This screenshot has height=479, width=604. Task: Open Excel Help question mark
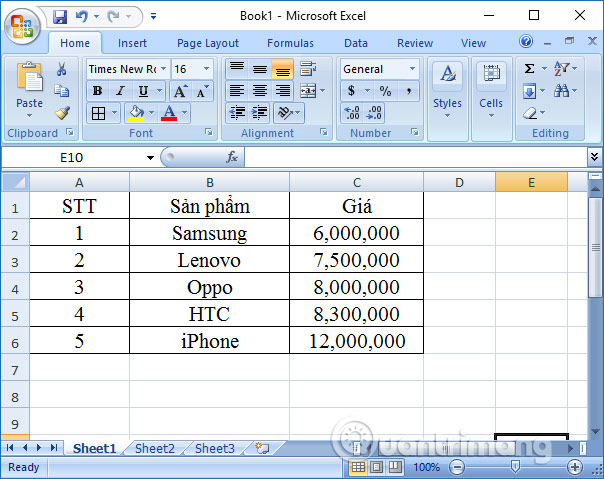pos(526,41)
